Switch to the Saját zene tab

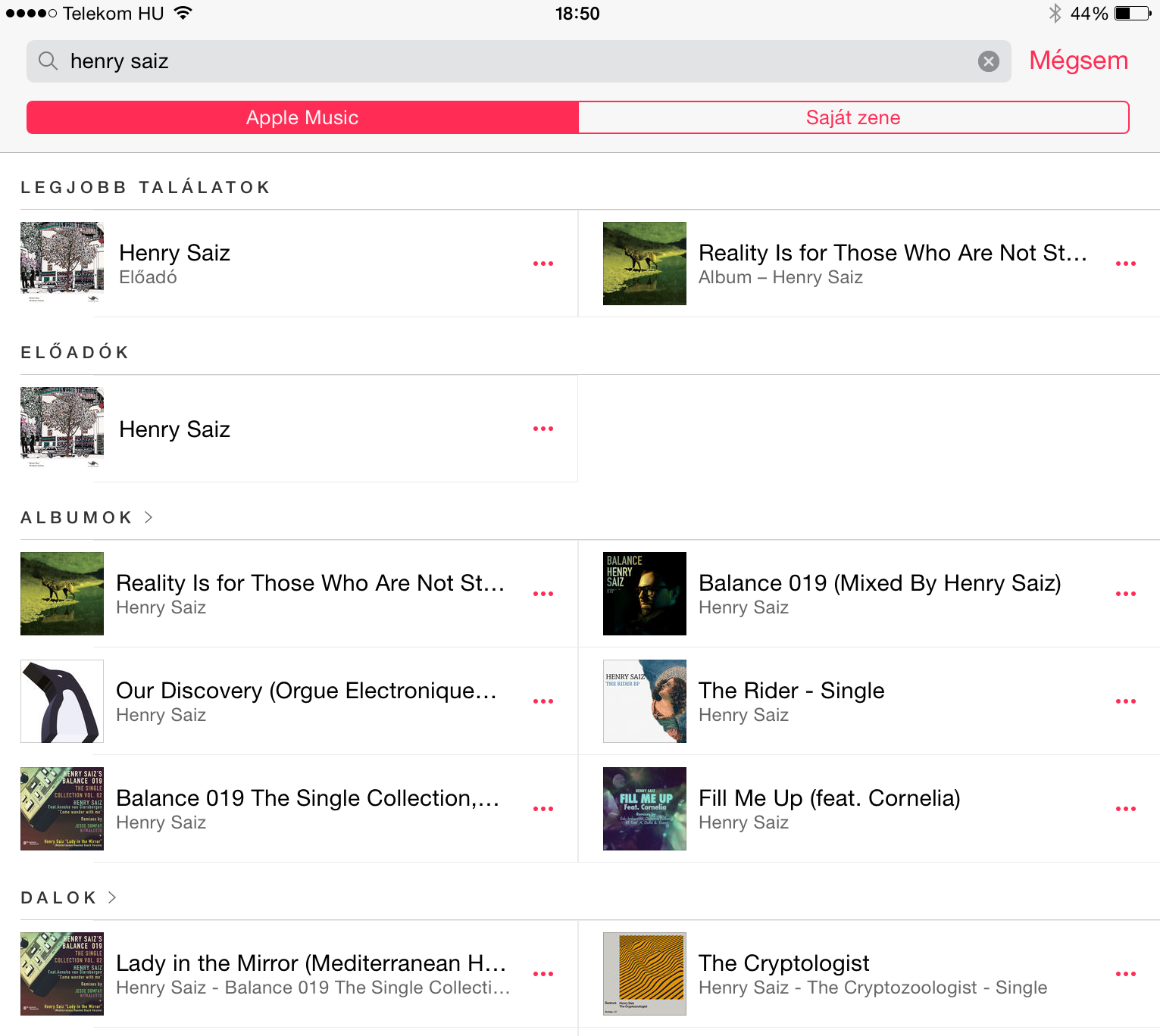(x=854, y=117)
